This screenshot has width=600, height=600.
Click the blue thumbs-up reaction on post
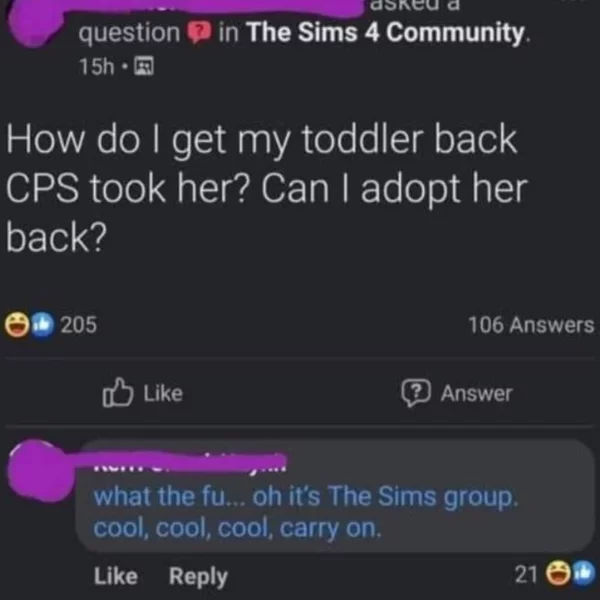tap(42, 324)
